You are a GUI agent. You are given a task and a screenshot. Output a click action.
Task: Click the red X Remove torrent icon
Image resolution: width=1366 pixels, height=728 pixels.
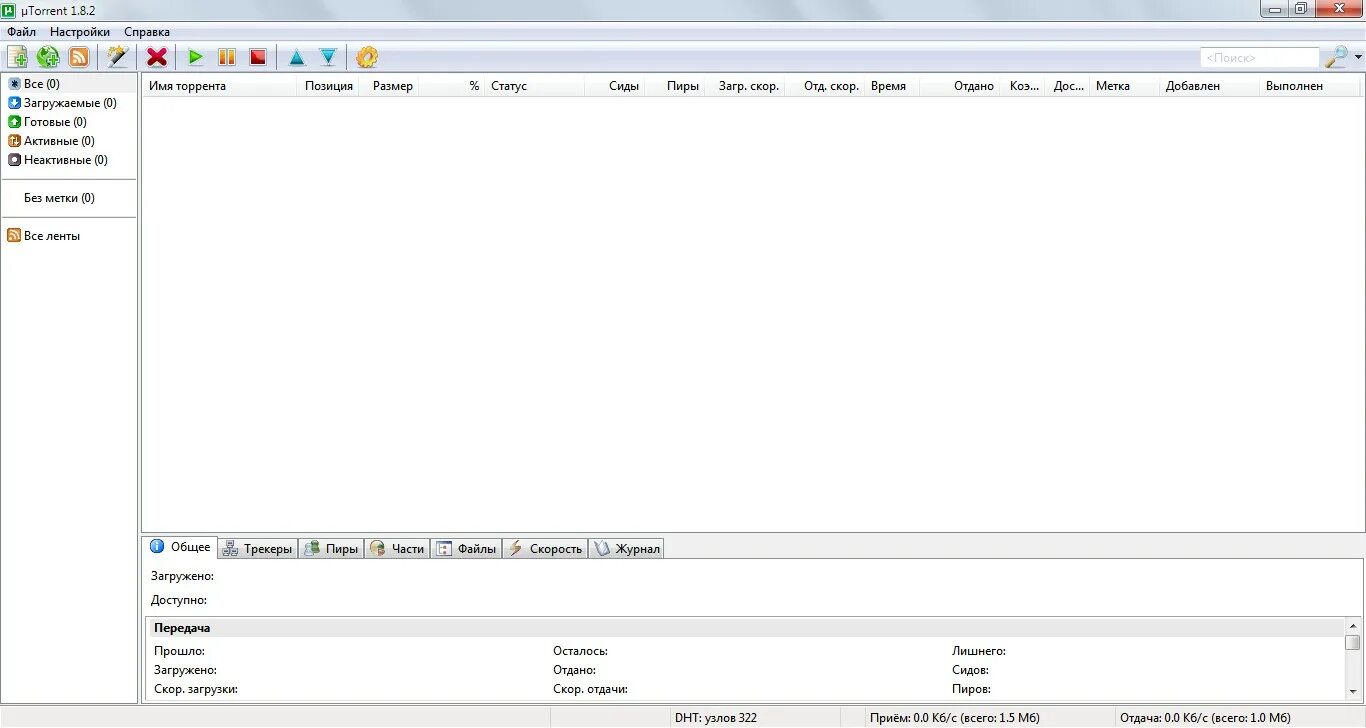(x=157, y=57)
